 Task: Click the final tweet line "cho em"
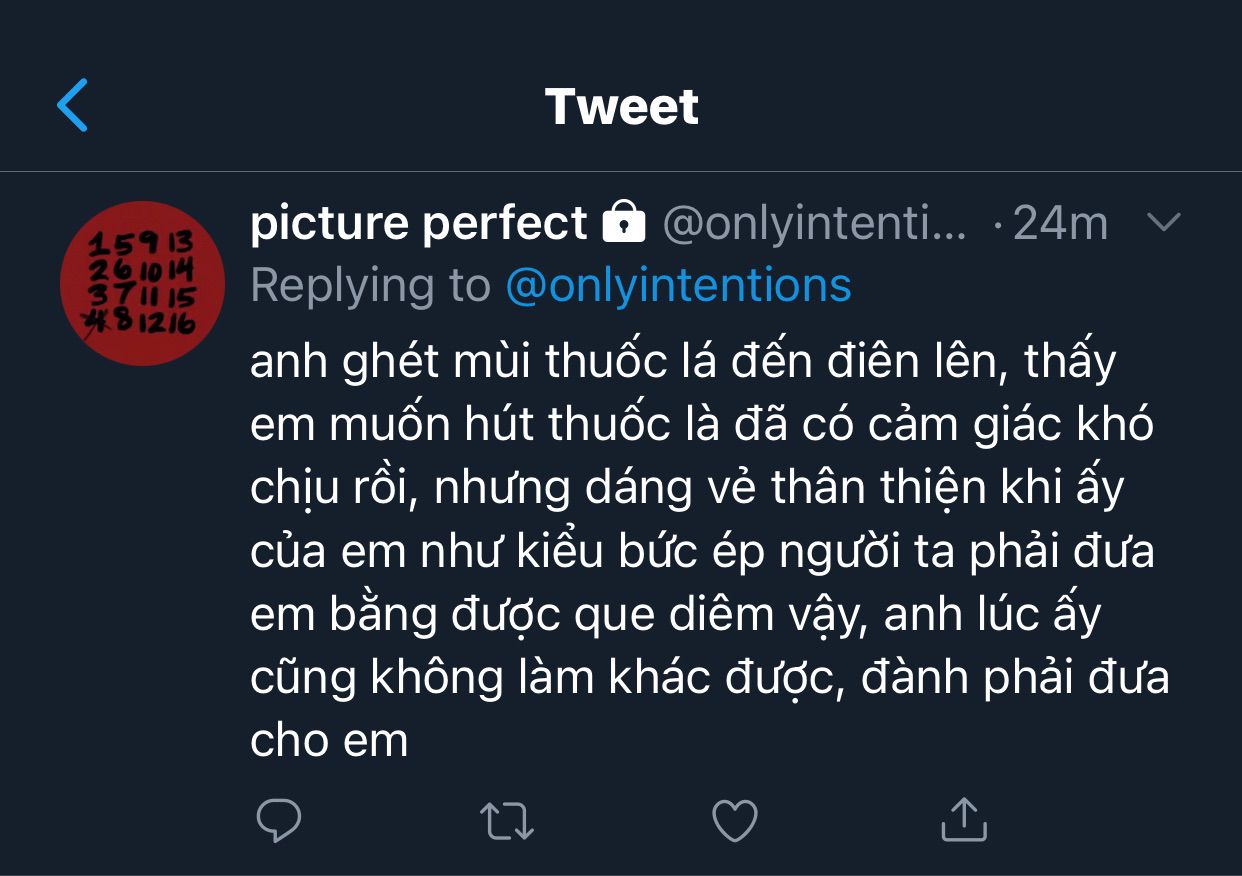329,740
